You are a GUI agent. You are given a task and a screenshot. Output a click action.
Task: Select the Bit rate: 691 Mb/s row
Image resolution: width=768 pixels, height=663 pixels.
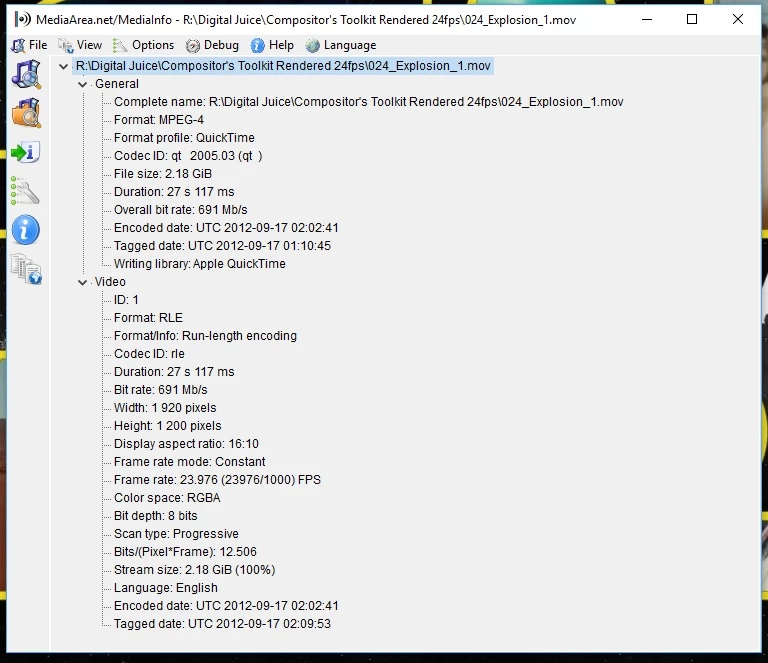160,390
